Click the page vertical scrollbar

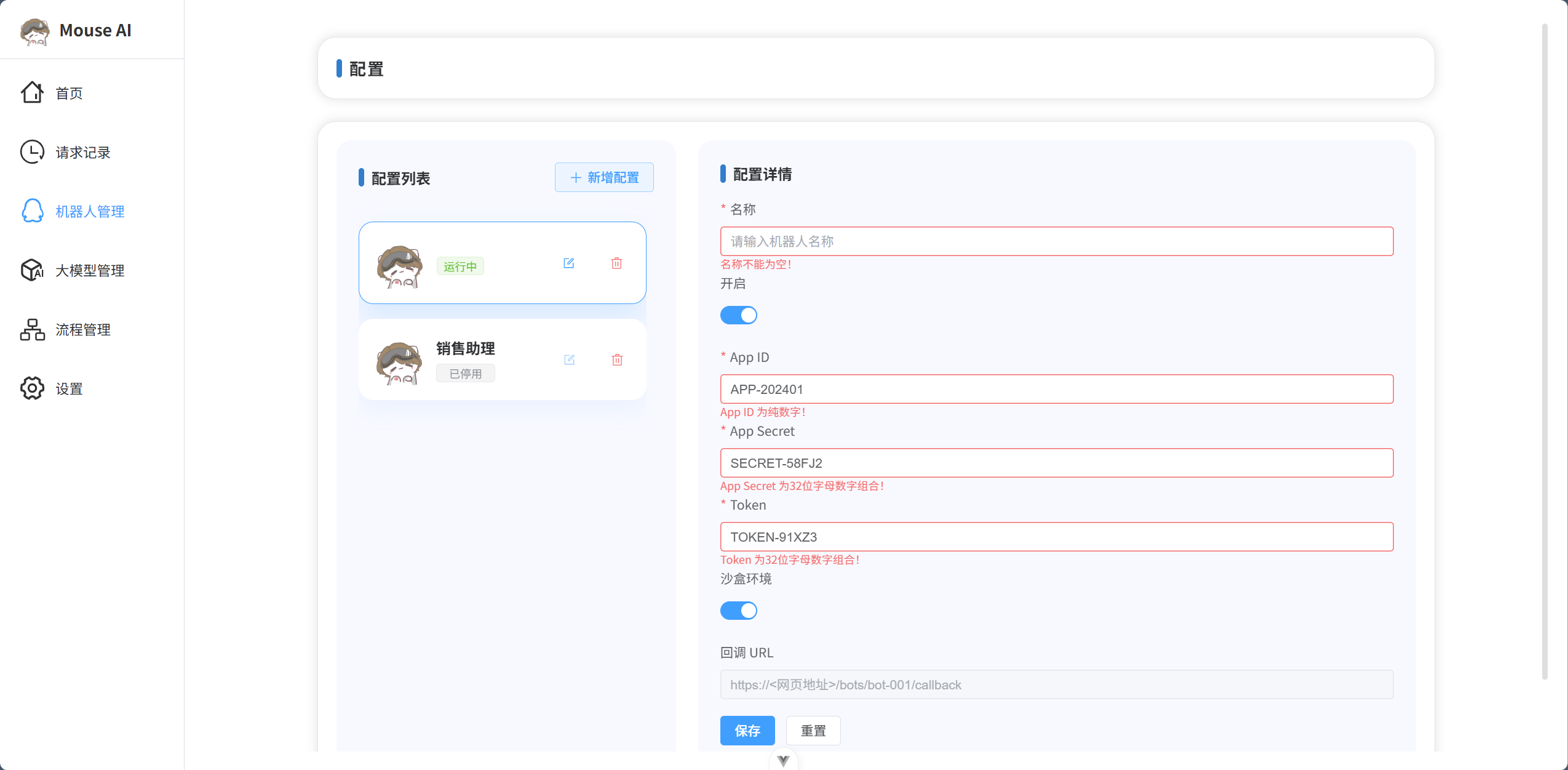(1545, 351)
